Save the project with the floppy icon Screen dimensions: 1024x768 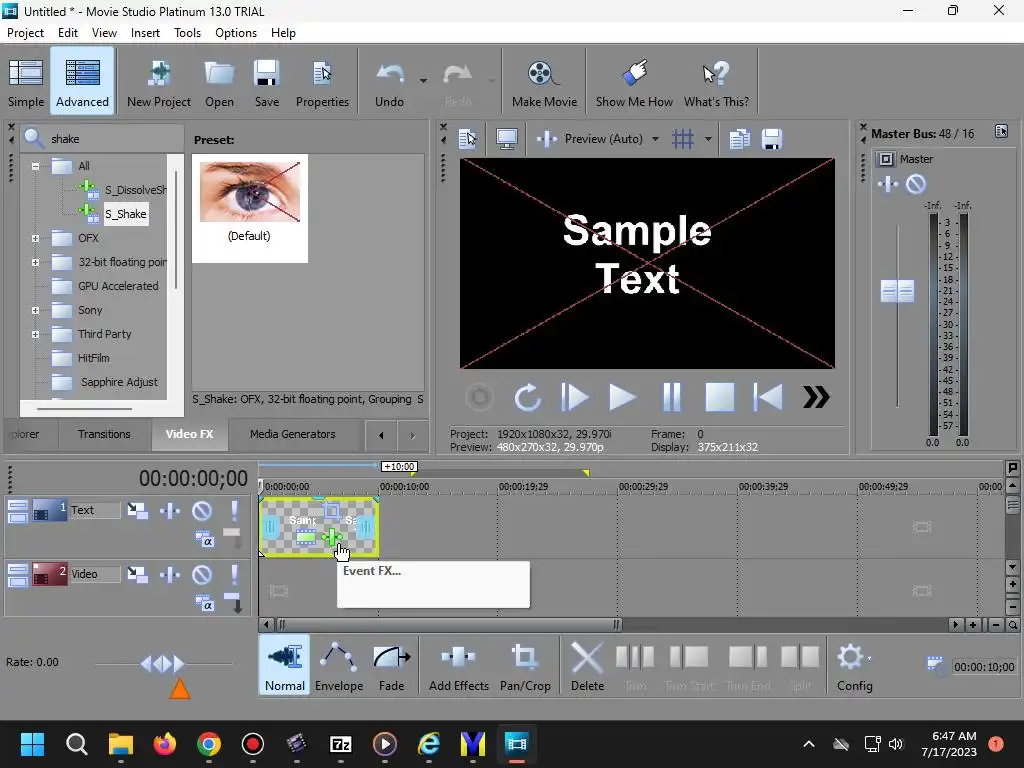pos(266,82)
